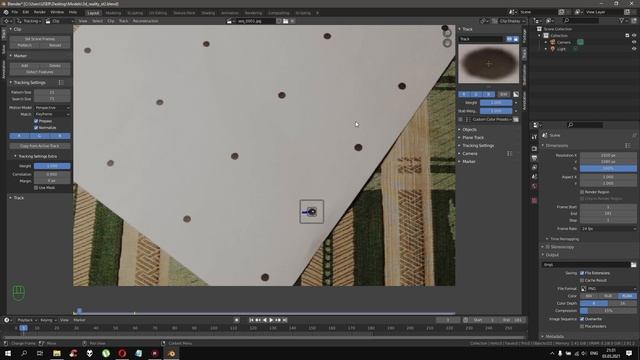The image size is (640, 360).
Task: Open the Opera browser from the taskbar
Action: [122, 353]
